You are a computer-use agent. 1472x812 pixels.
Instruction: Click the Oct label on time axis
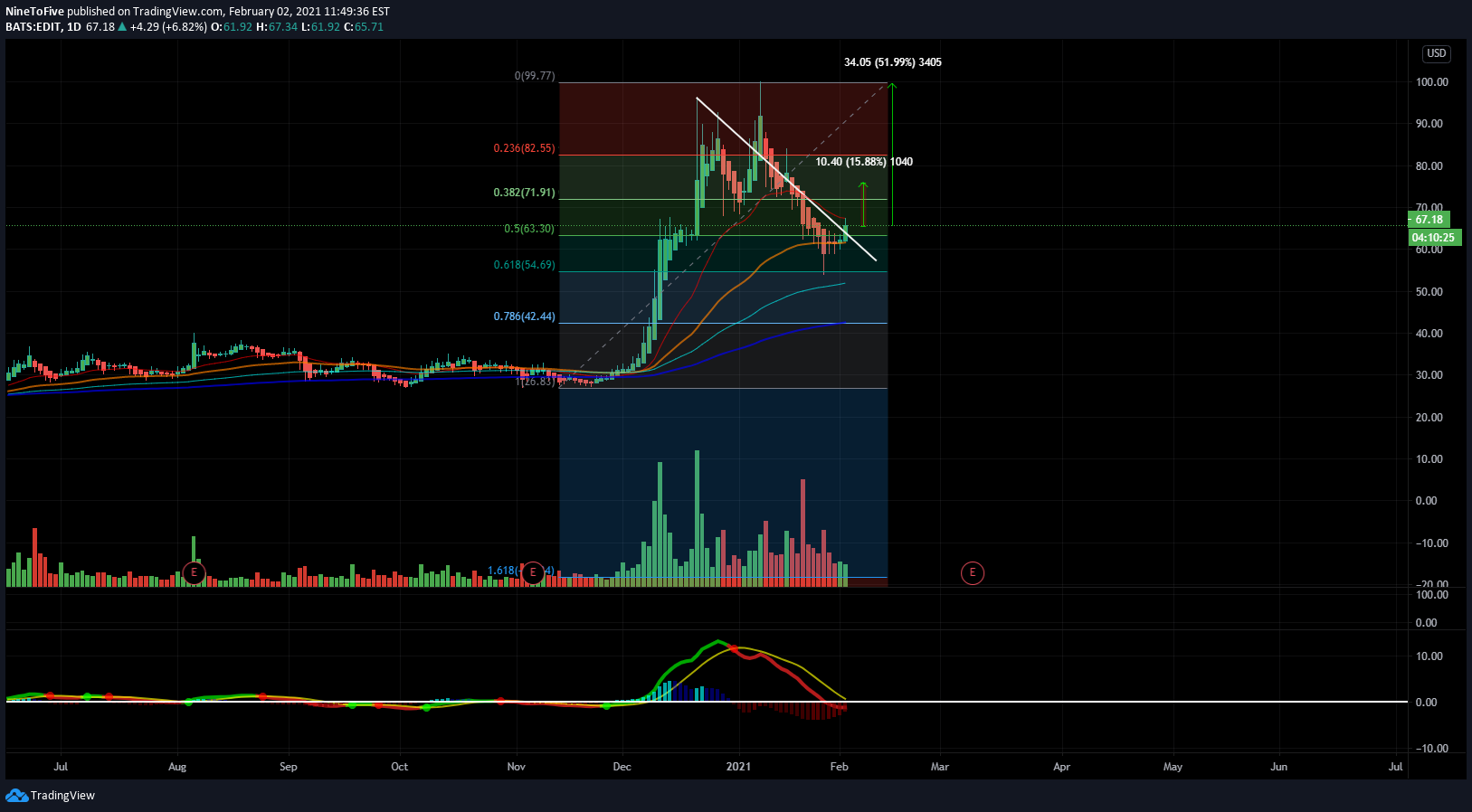399,767
